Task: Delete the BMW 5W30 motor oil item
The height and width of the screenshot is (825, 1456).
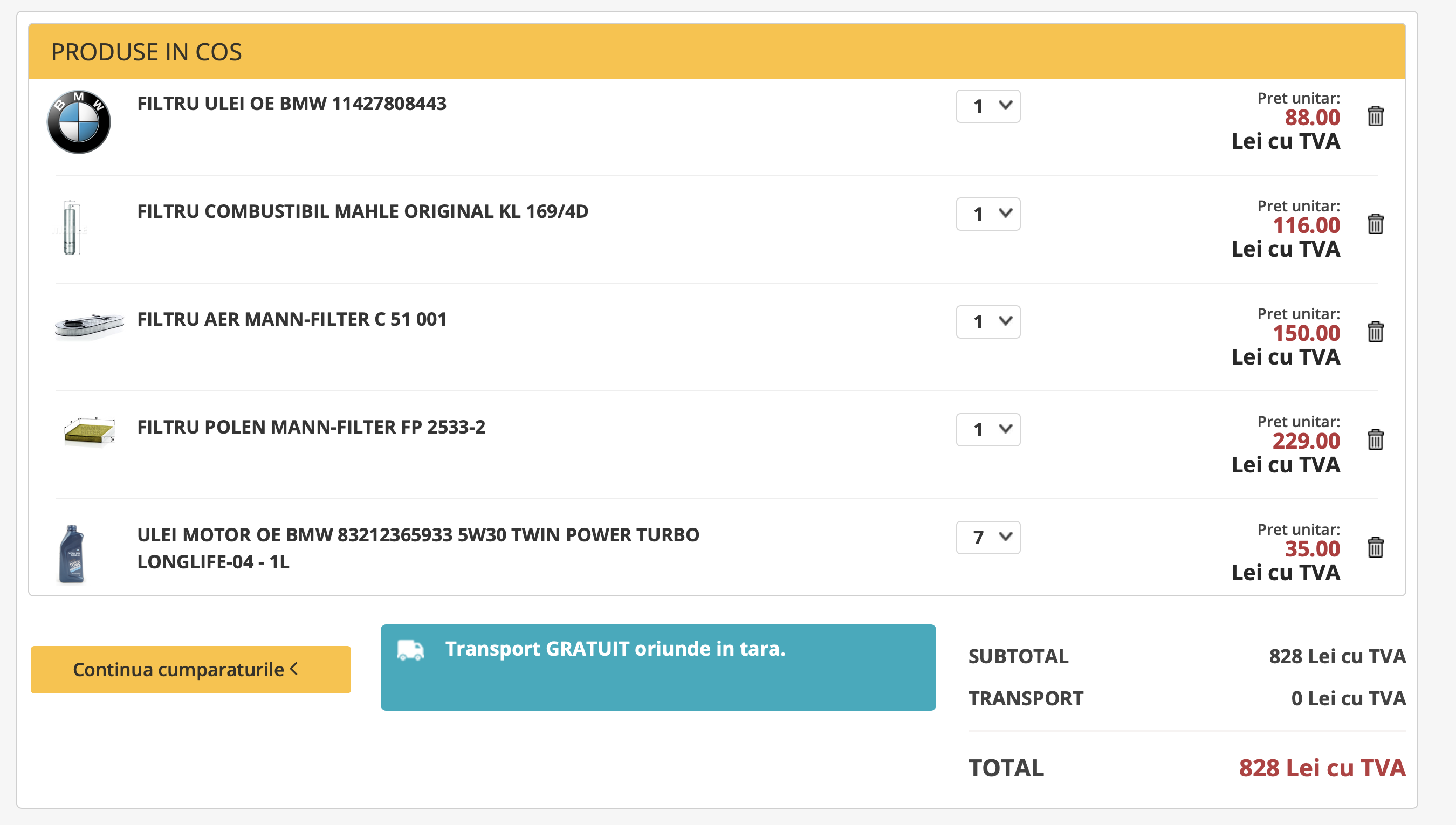Action: [1375, 547]
